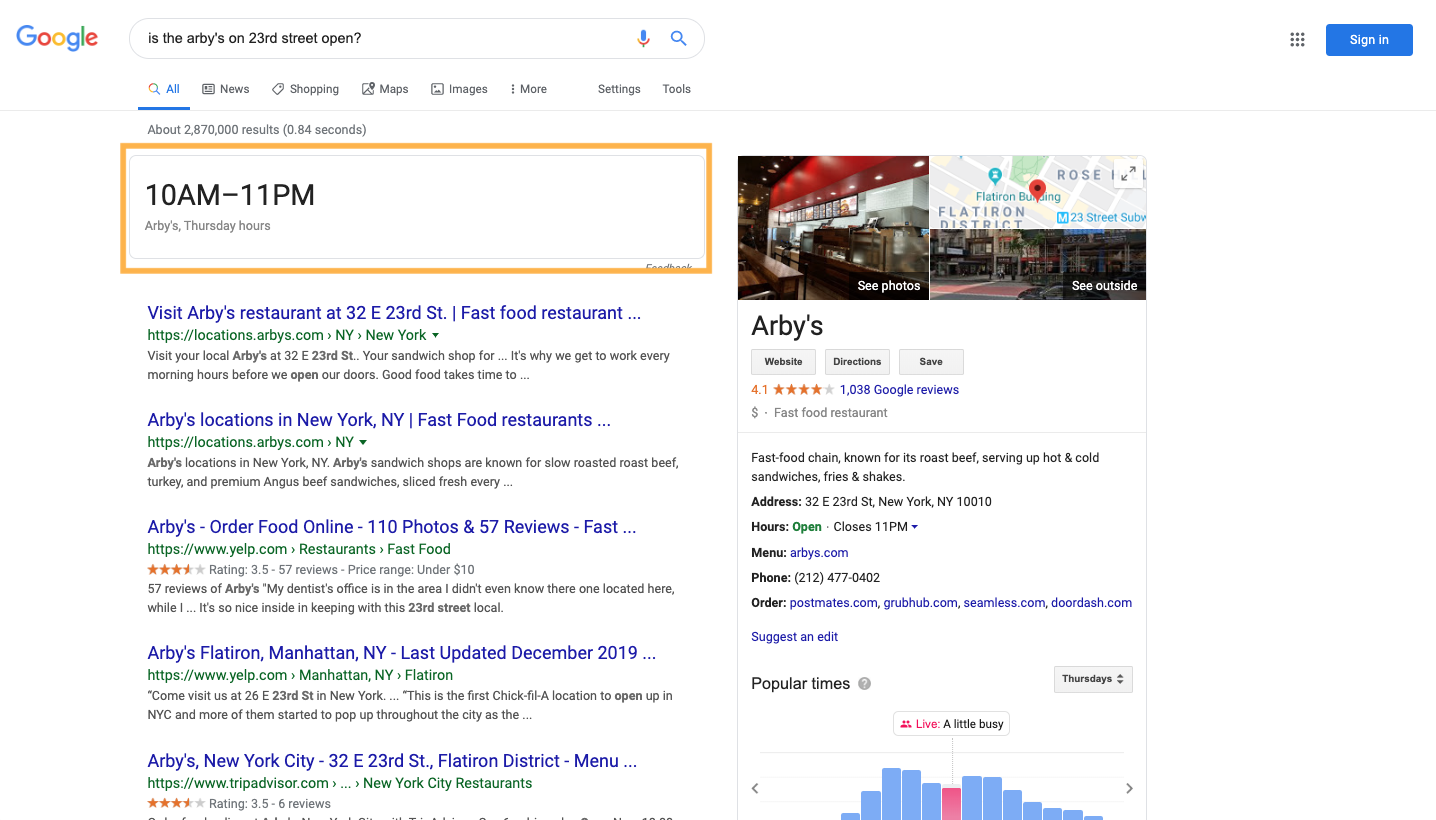Screen dimensions: 1436x820
Task: Click the 'Live: A little busy' label
Action: (x=952, y=724)
